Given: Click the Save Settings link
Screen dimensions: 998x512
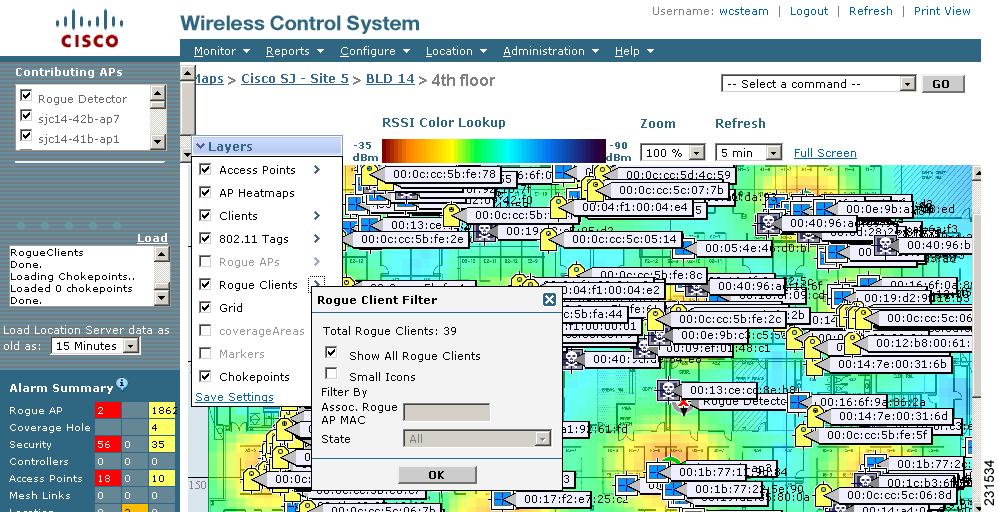Looking at the screenshot, I should point(234,397).
